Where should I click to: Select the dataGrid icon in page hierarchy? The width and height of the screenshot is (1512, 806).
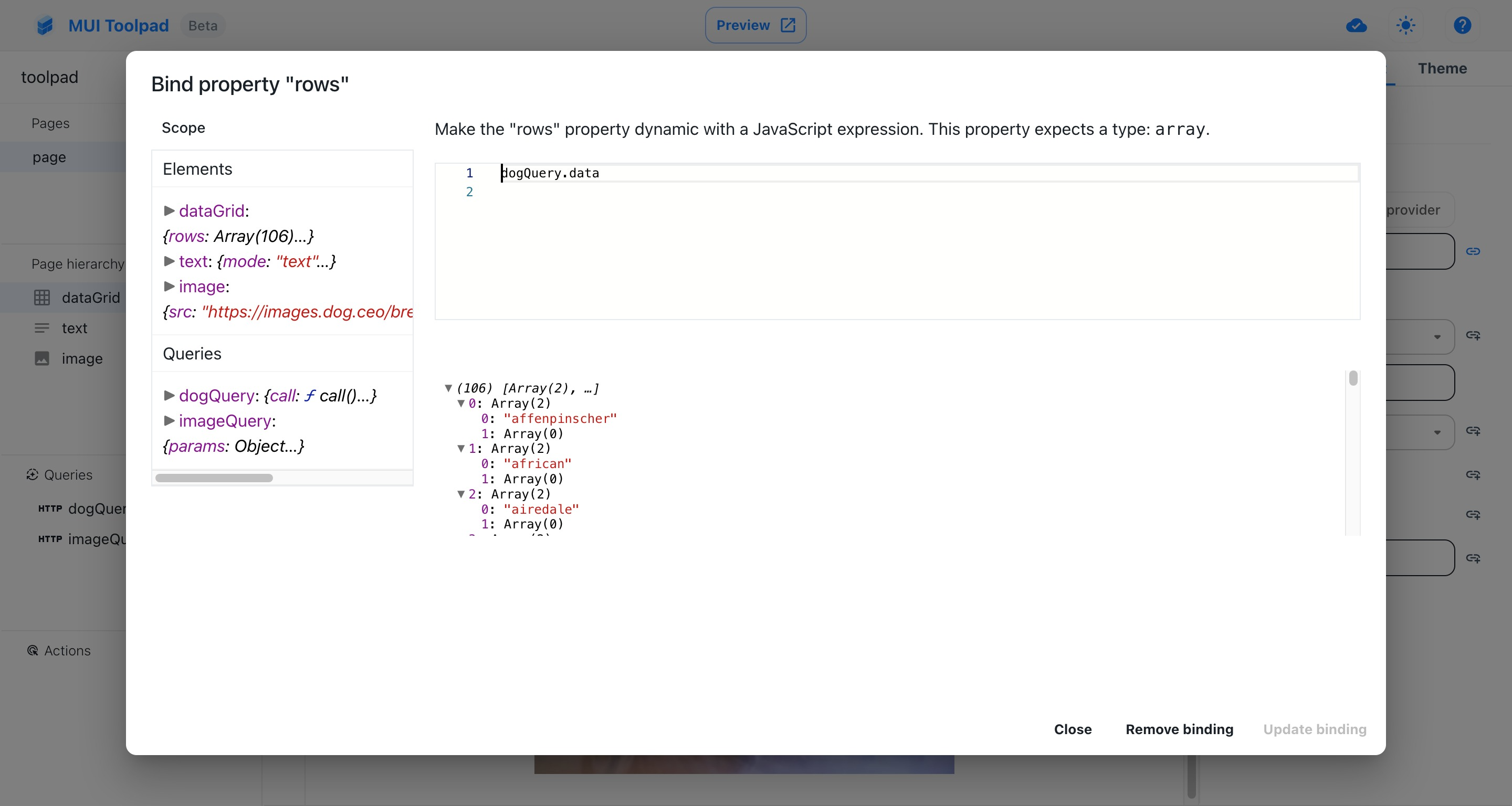[x=41, y=298]
